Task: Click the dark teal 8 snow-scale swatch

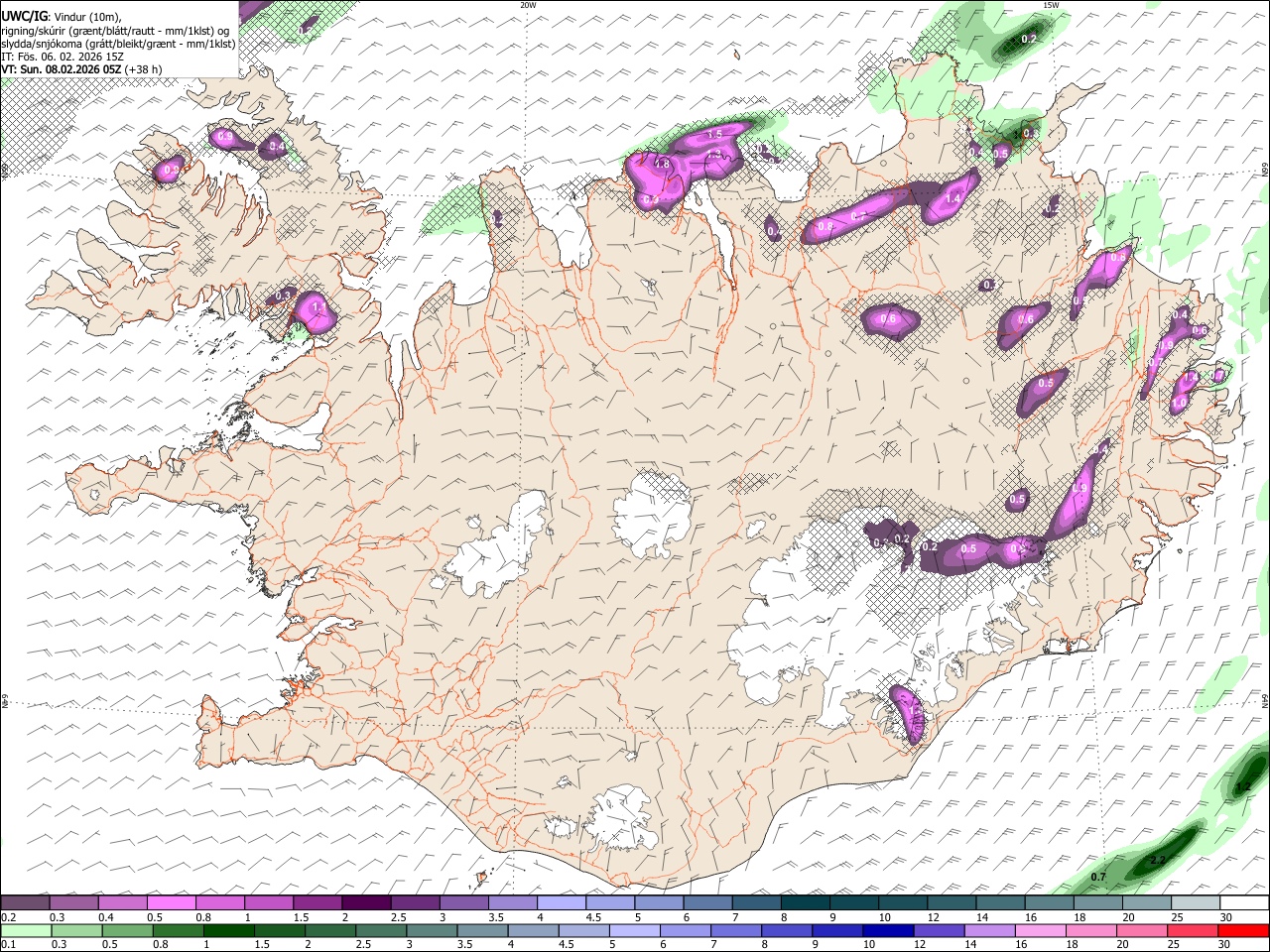Action: (x=806, y=902)
